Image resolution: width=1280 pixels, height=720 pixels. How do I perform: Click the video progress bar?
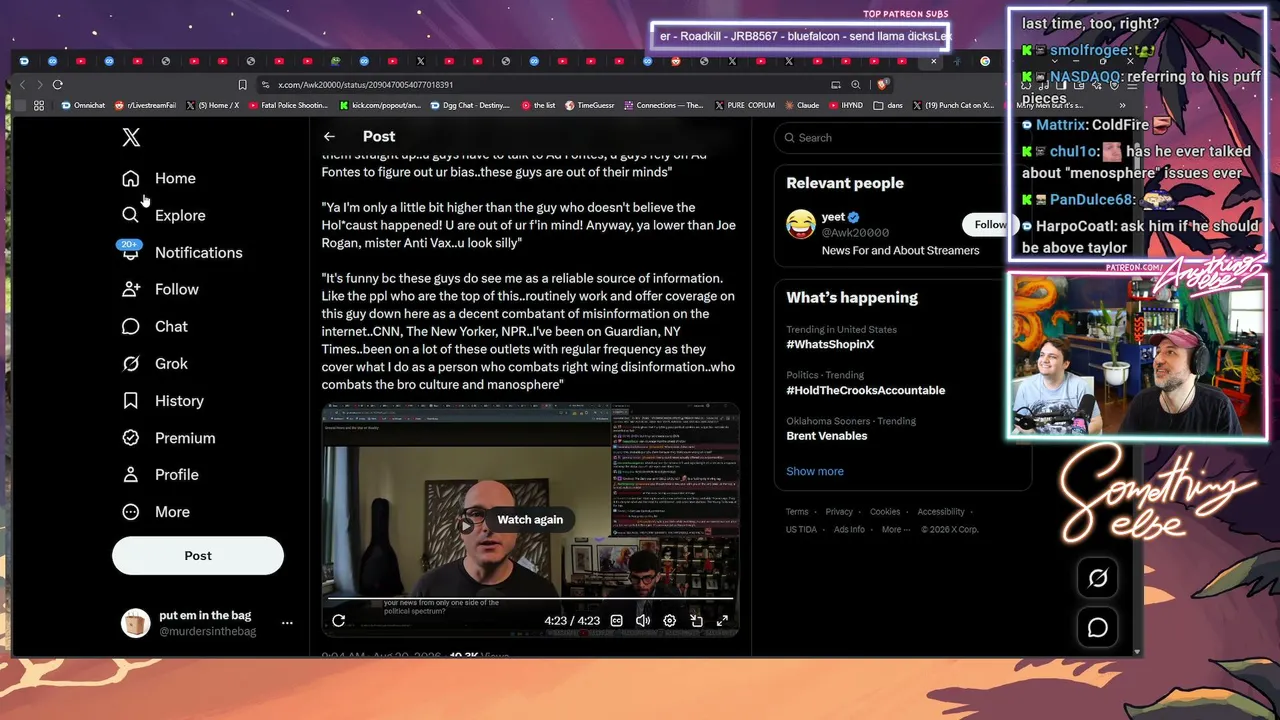530,599
